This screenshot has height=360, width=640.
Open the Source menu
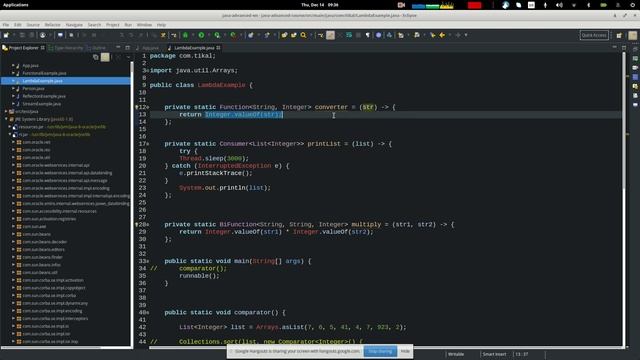point(33,25)
